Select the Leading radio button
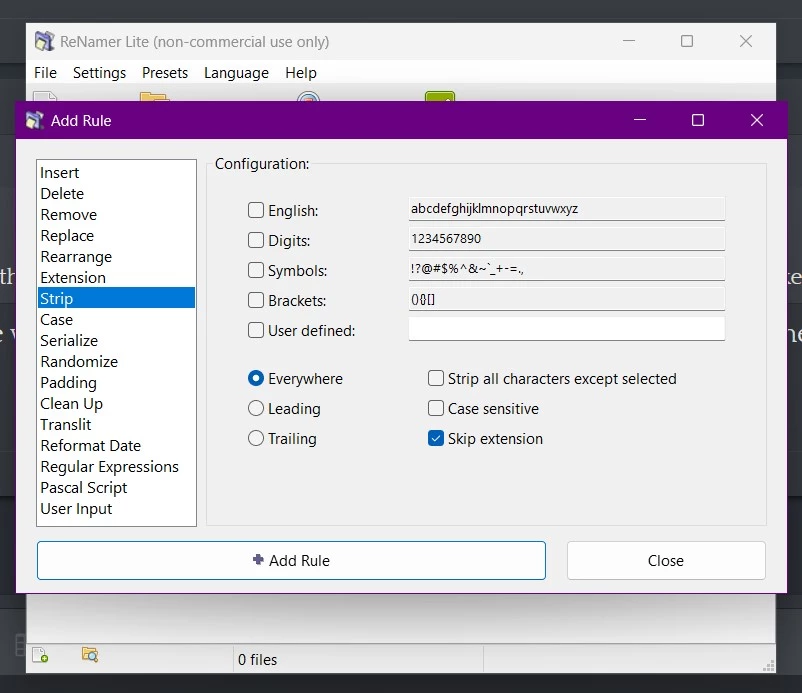 [256, 409]
